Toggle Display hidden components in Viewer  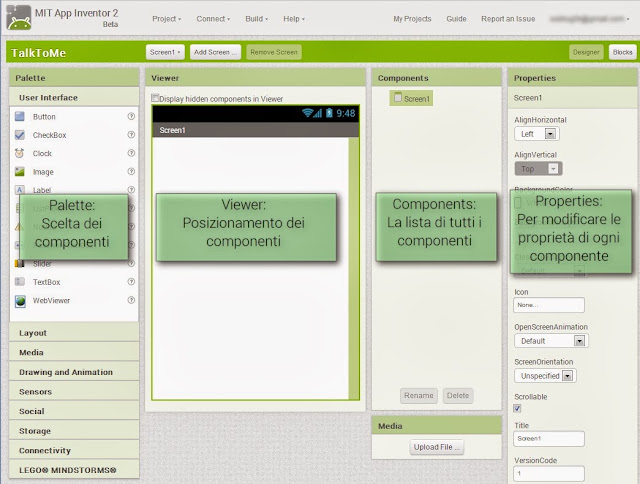pos(155,98)
